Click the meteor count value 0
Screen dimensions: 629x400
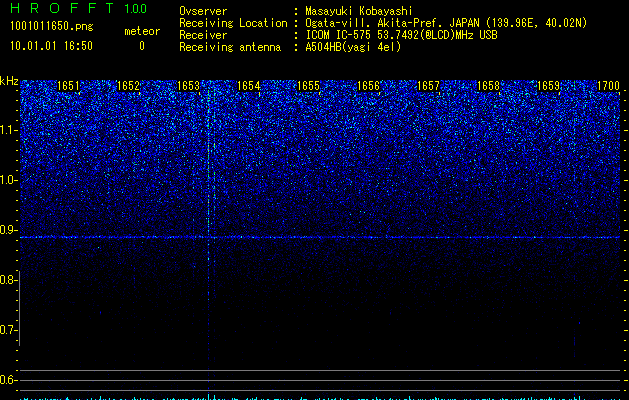[142, 46]
